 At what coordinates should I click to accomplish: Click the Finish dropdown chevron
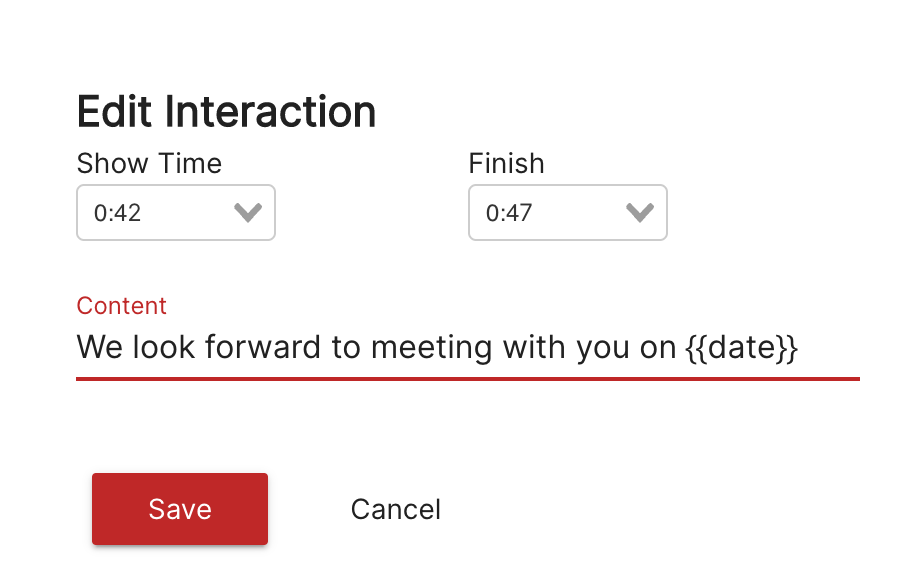coord(639,212)
